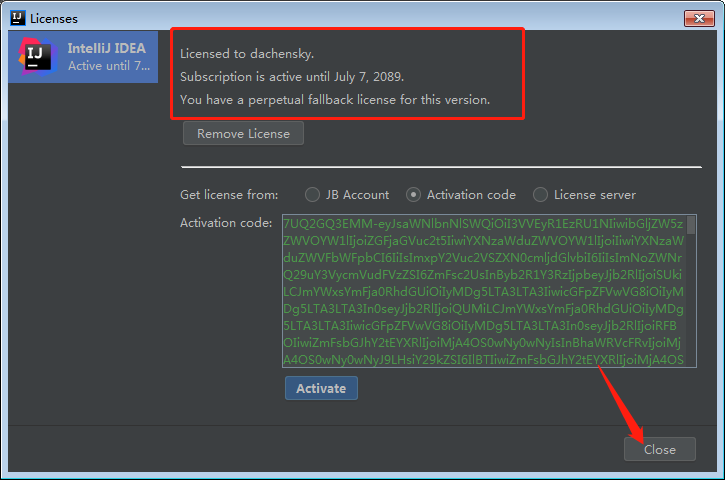725x480 pixels.
Task: Click the perpetual fallback license message
Action: (x=335, y=100)
